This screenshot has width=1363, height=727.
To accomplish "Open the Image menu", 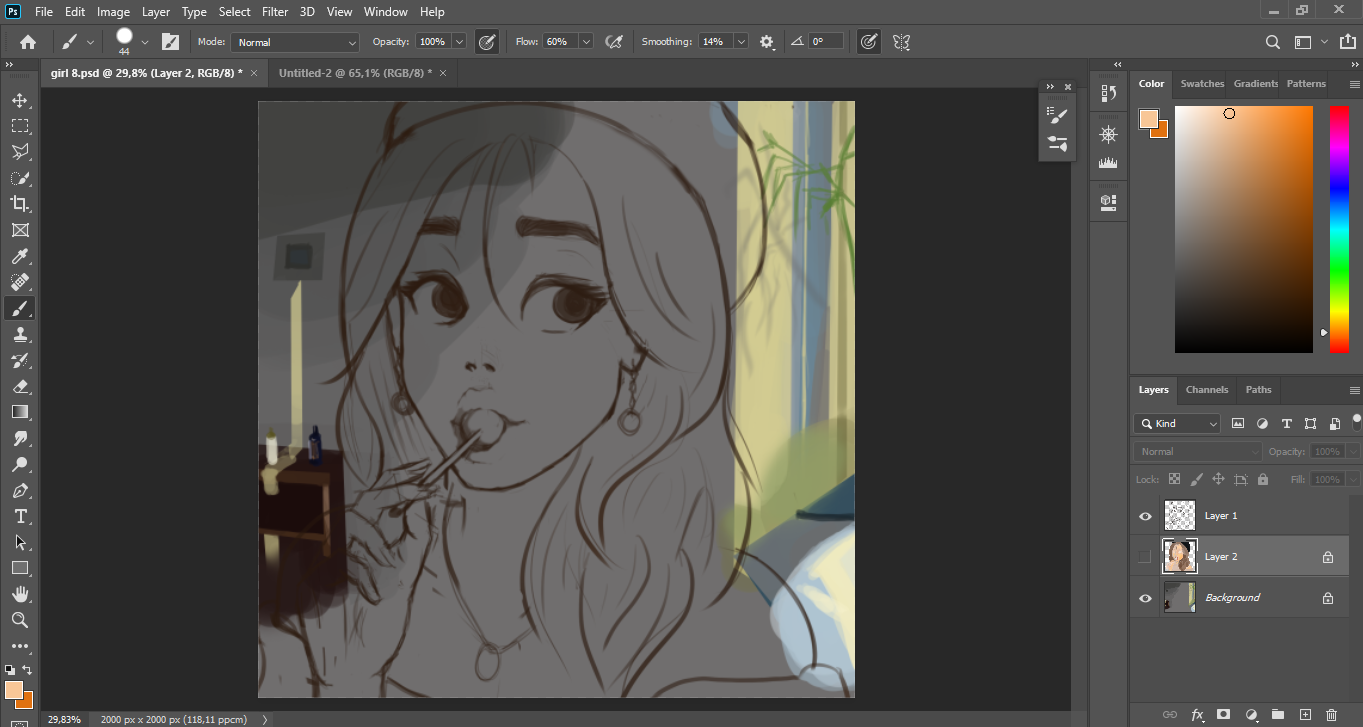I will (113, 12).
